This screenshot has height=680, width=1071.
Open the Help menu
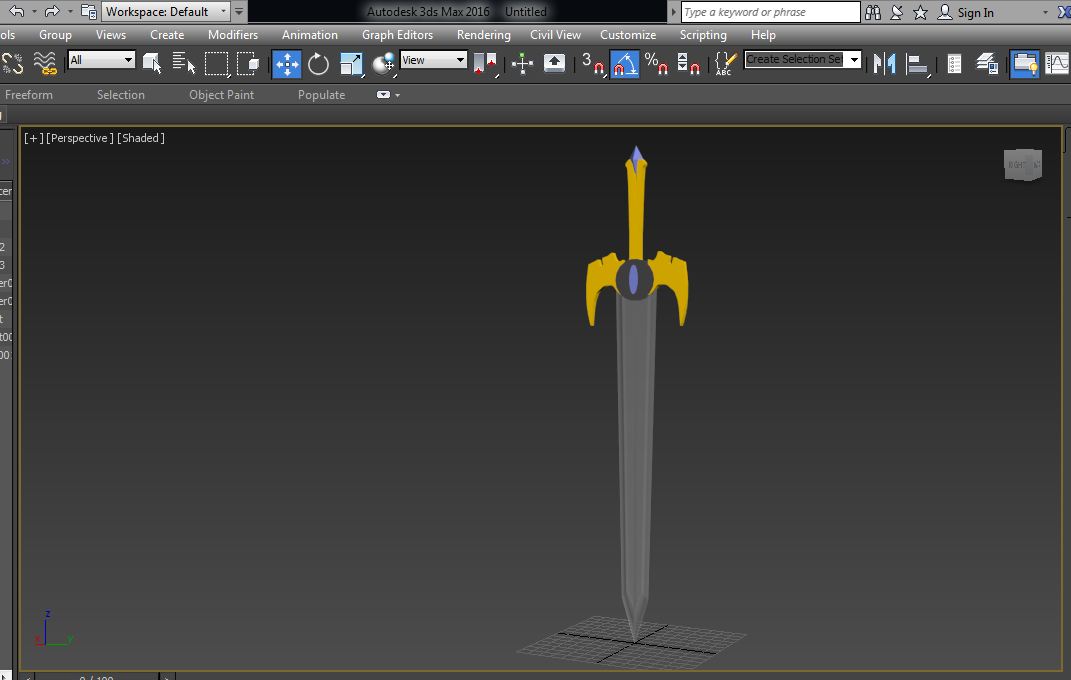tap(763, 35)
